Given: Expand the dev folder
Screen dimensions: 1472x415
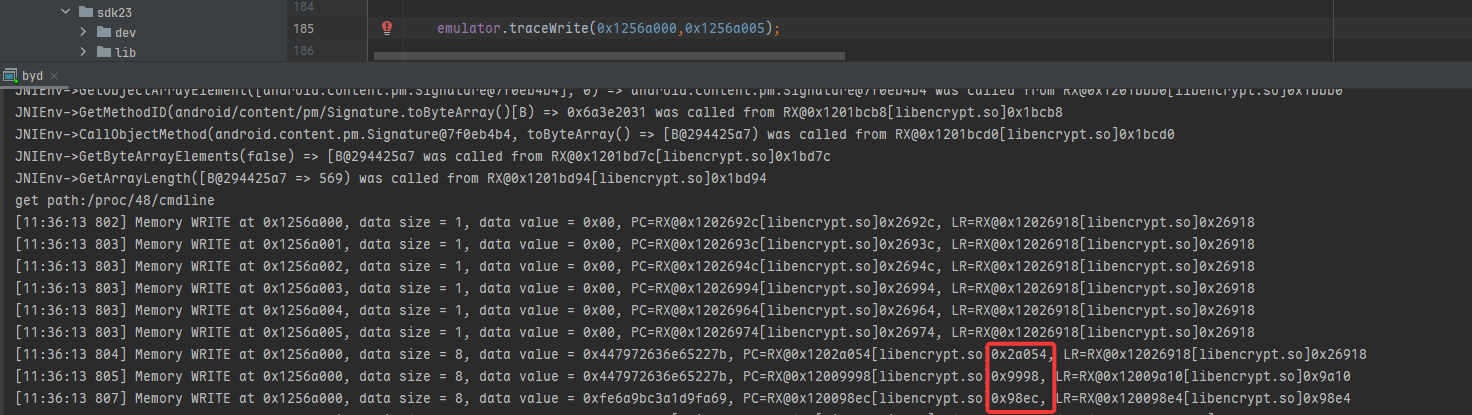Looking at the screenshot, I should [x=84, y=32].
